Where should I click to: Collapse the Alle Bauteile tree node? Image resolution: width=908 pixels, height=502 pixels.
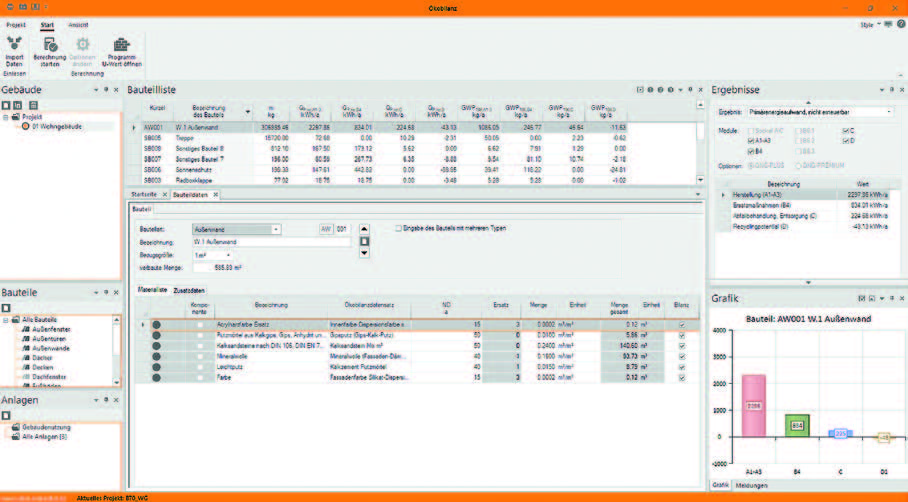click(6, 320)
